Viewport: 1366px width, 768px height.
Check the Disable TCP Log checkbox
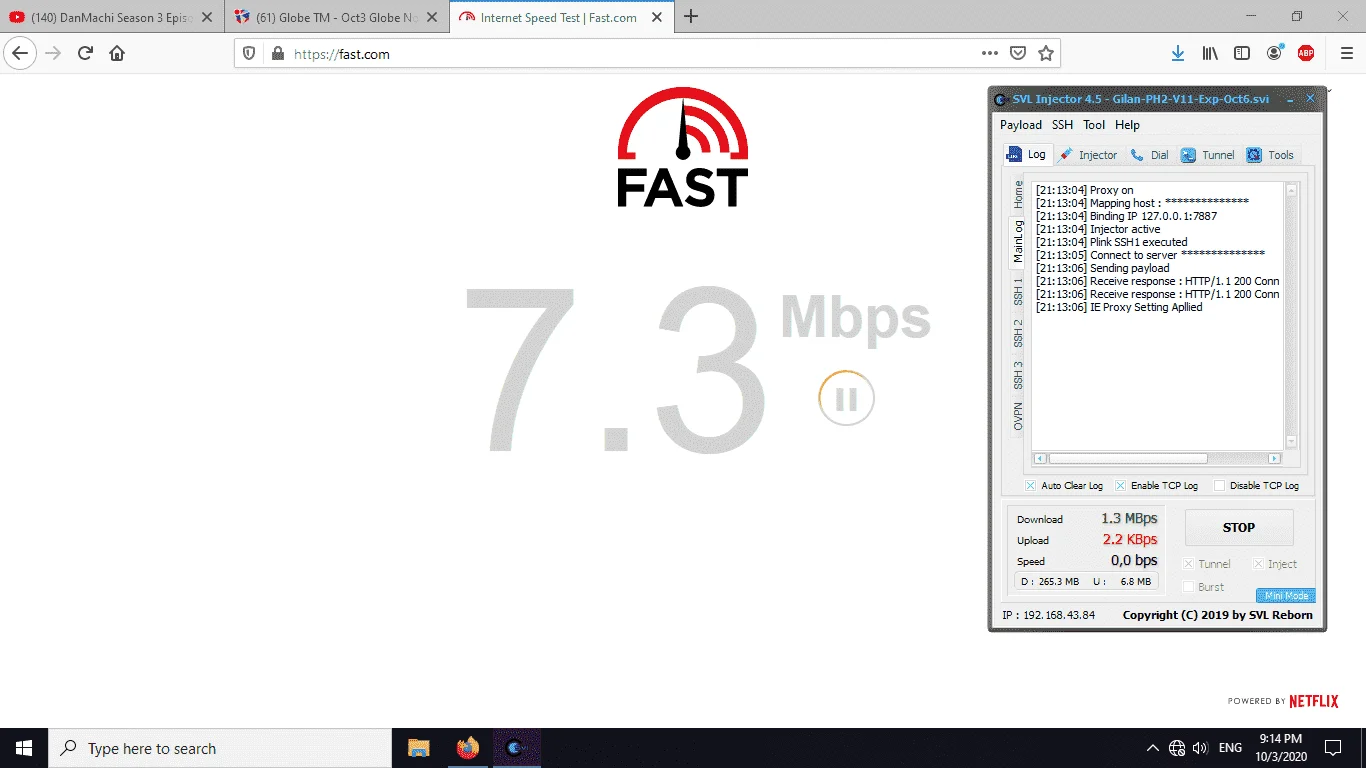pos(1219,486)
